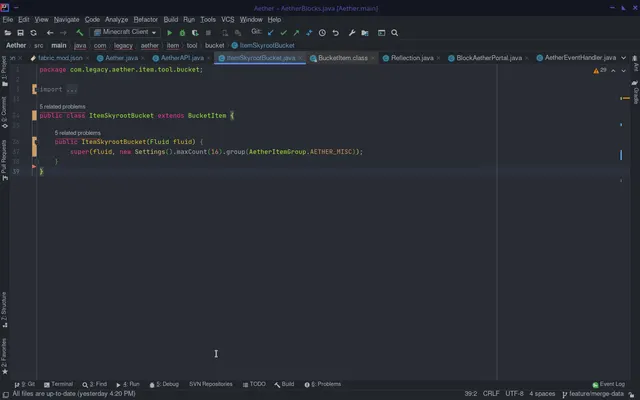The width and height of the screenshot is (640, 400).
Task: Click the Rollback undo arrow icon
Action: pos(336,33)
